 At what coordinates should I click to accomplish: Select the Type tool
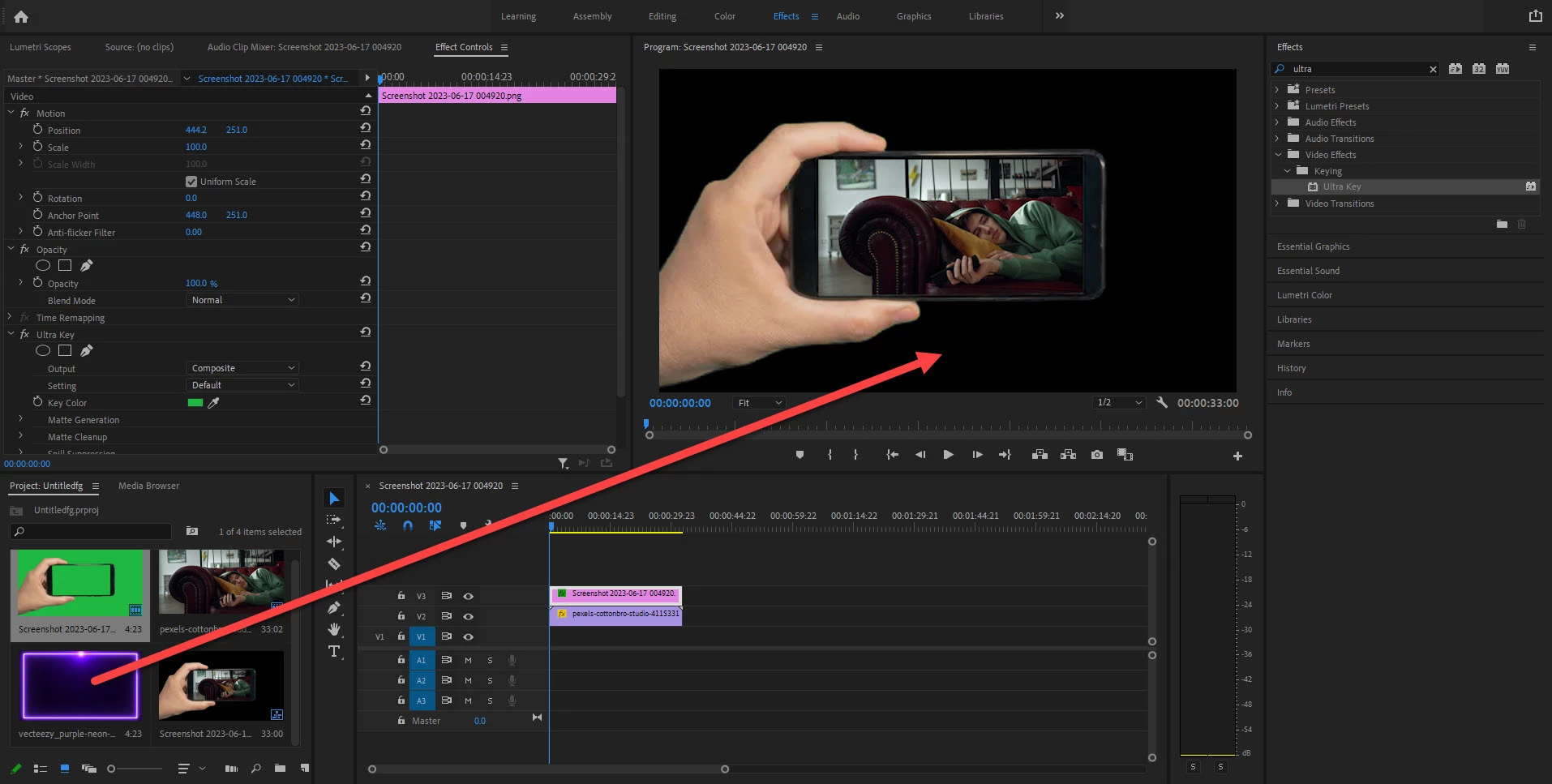[333, 651]
